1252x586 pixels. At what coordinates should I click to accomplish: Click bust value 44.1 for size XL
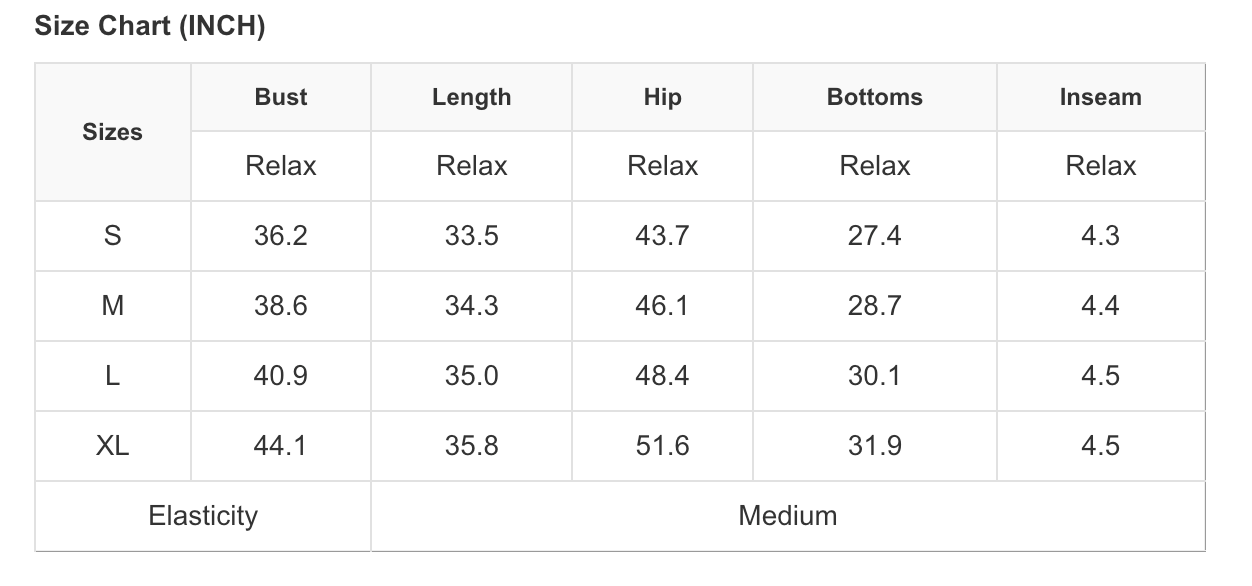point(281,446)
